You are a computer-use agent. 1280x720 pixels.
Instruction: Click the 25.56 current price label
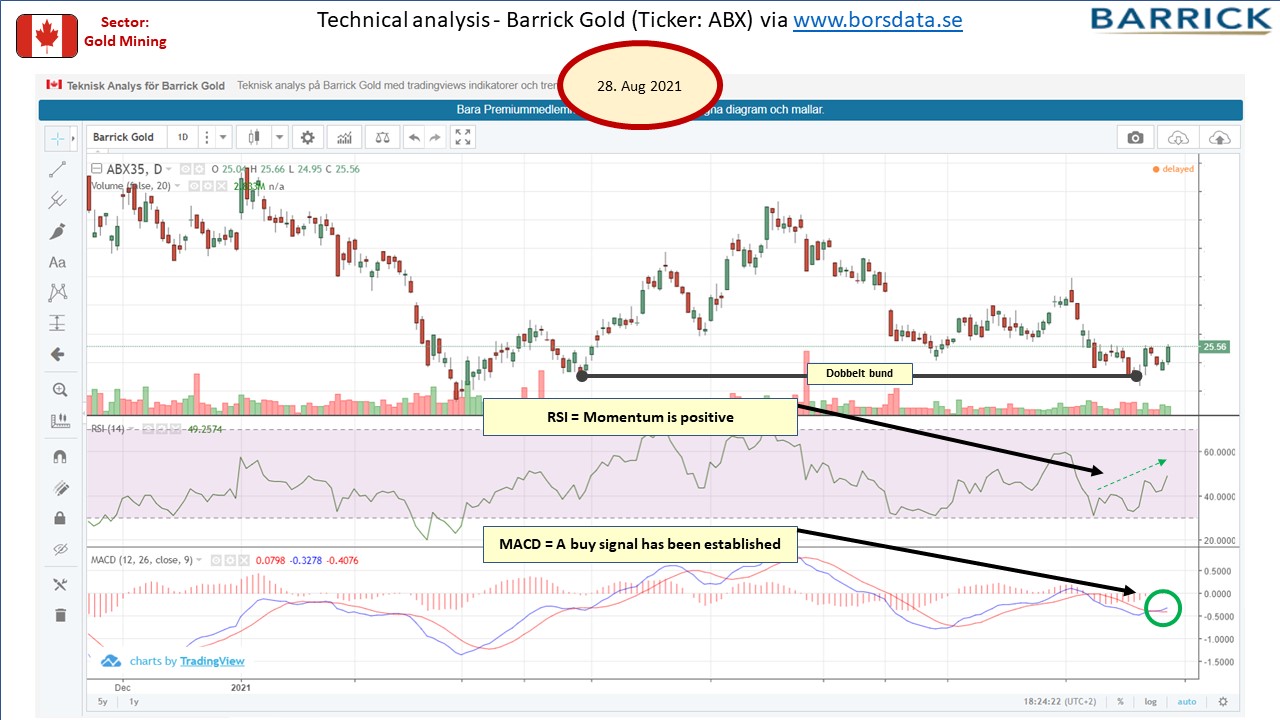coord(1214,347)
